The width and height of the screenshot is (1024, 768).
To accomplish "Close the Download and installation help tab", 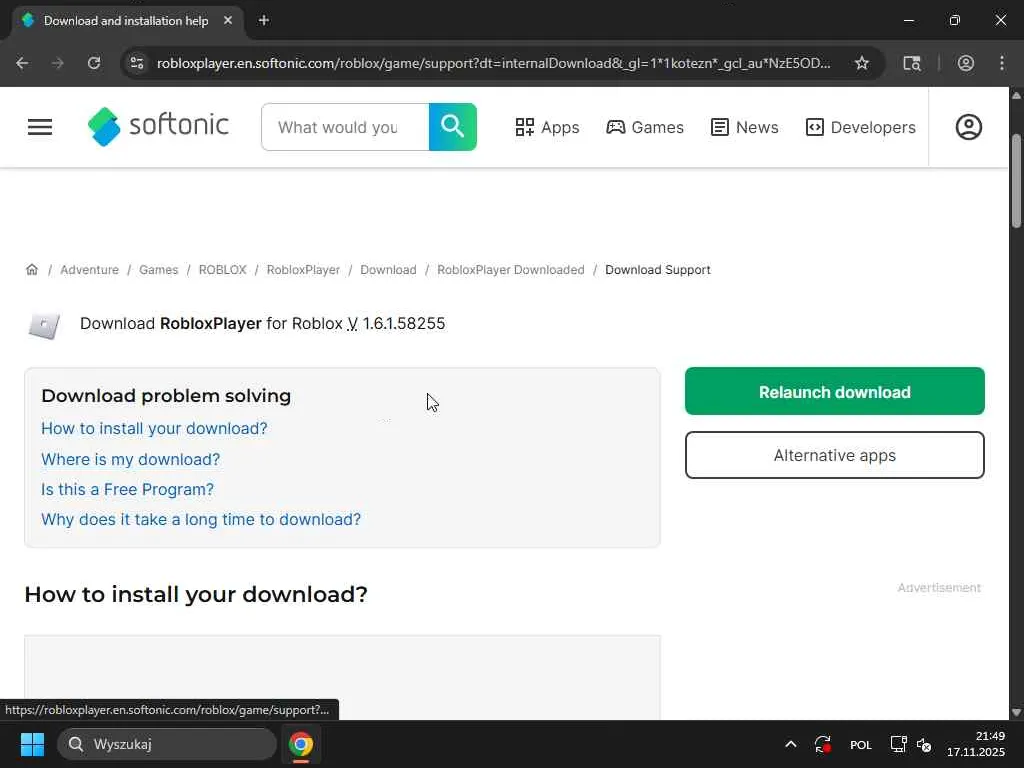I will point(228,20).
